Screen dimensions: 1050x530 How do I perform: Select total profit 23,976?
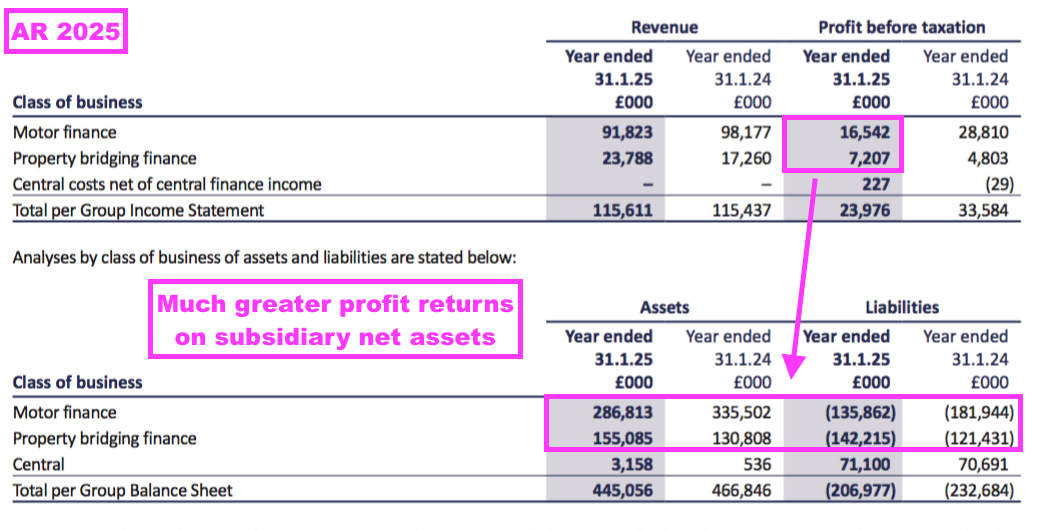click(865, 210)
